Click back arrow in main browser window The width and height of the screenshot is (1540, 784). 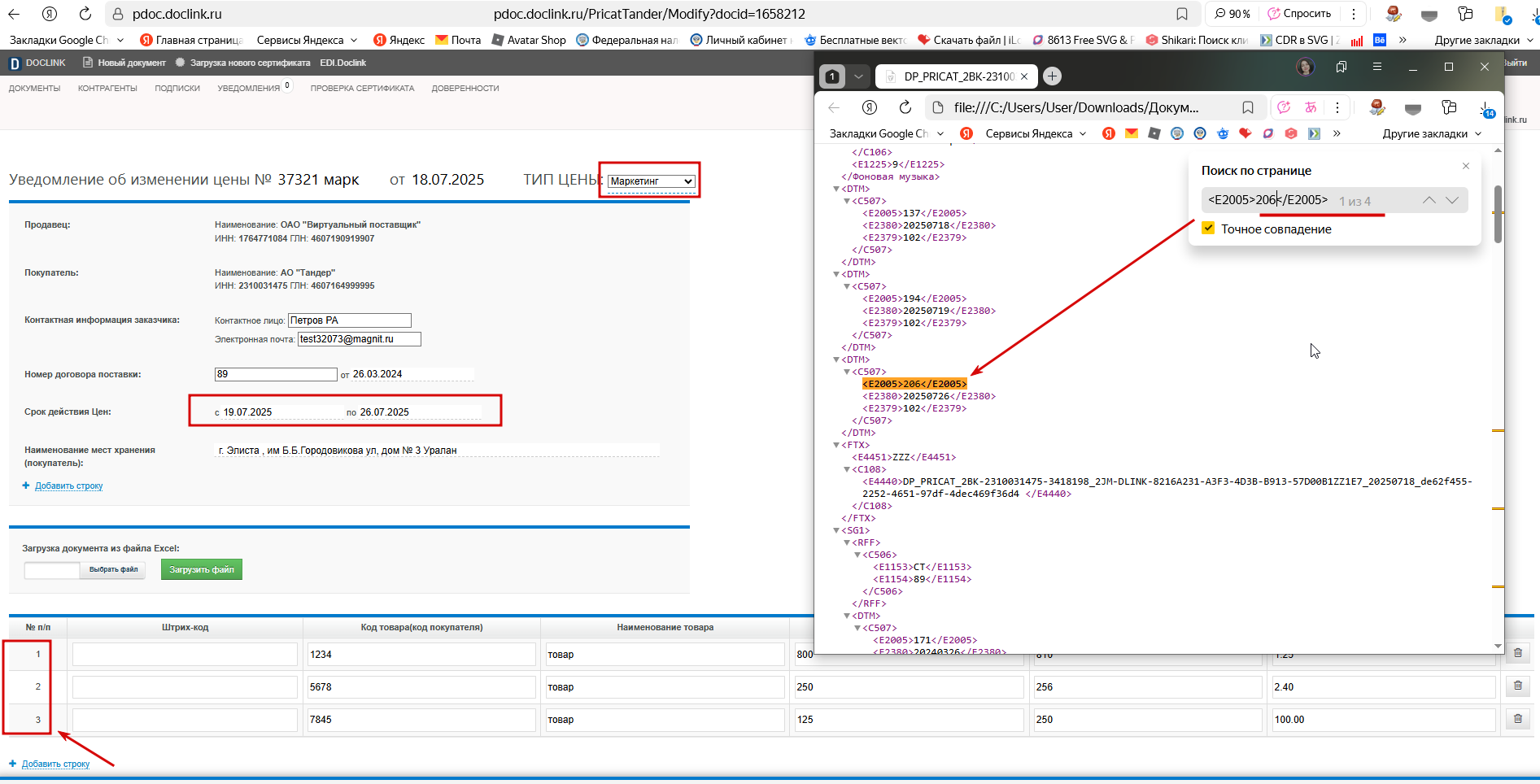(14, 14)
